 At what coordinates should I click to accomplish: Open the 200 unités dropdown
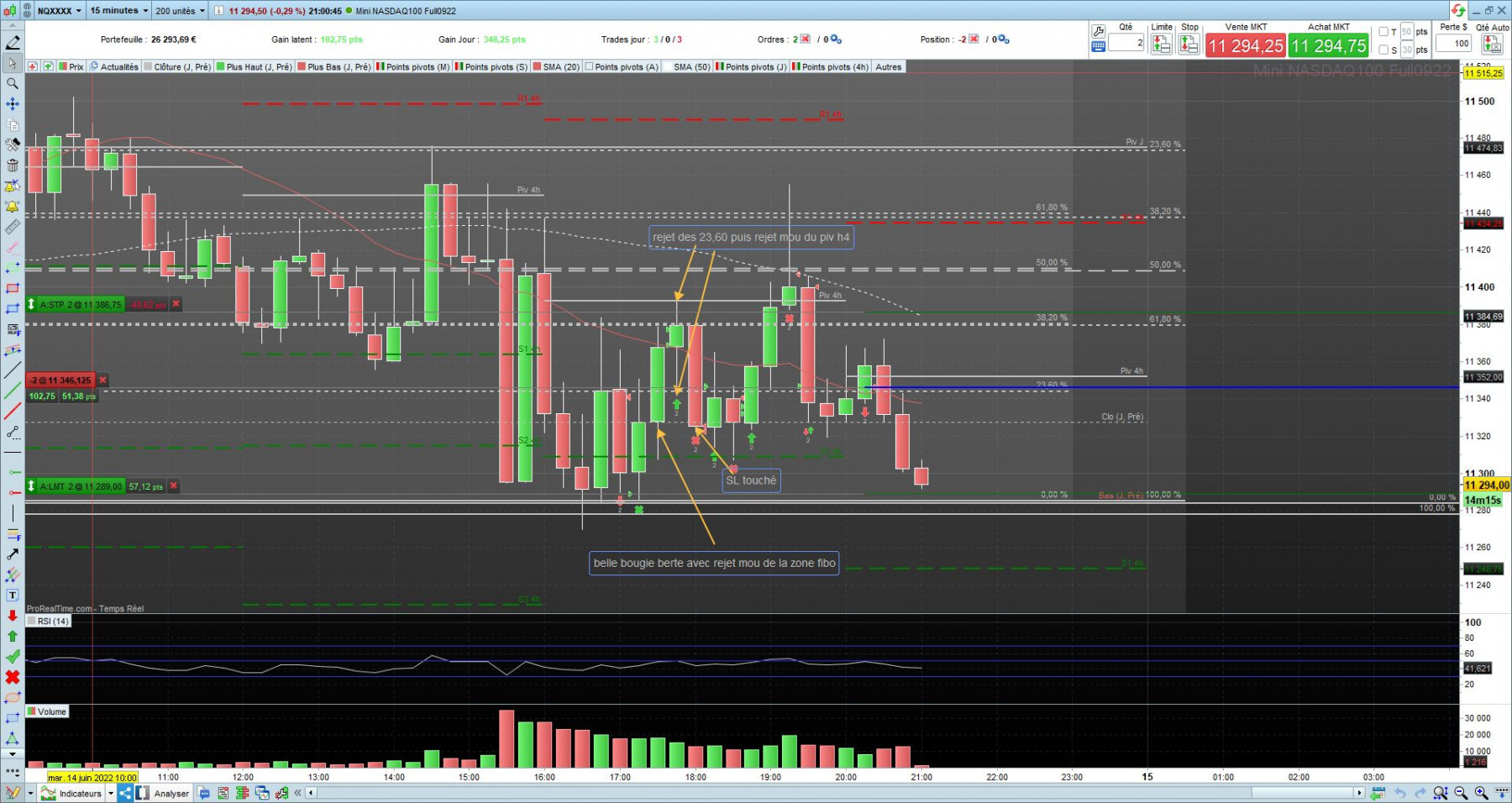click(x=180, y=11)
